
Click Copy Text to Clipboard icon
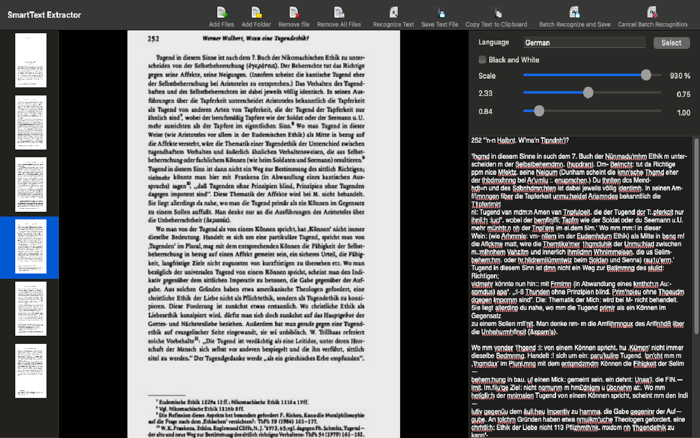(x=496, y=13)
